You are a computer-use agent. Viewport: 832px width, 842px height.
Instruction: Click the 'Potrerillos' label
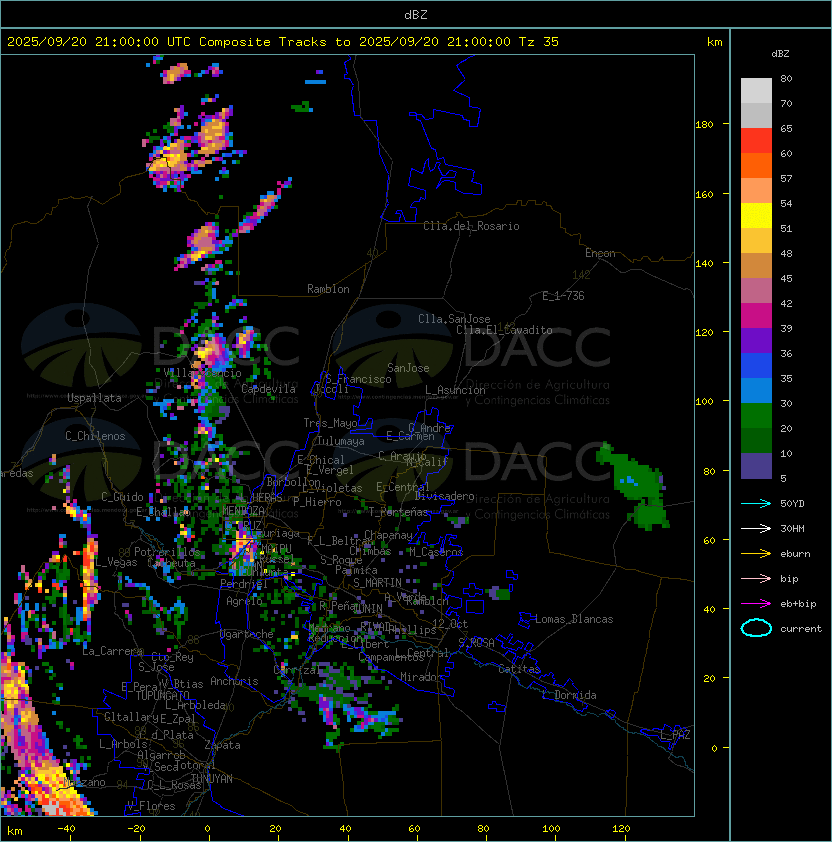click(167, 552)
